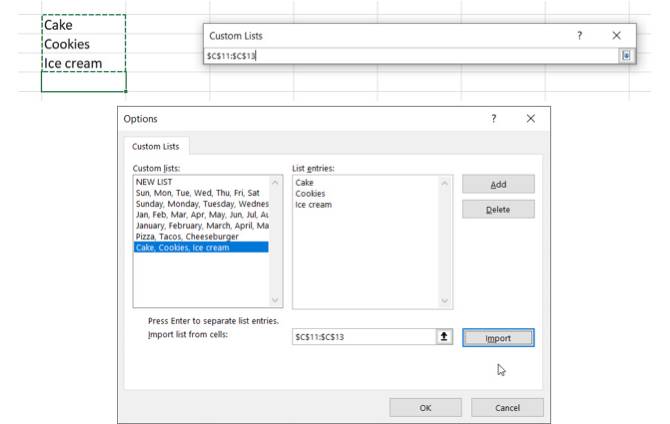Screen dimensions: 670x424
Task: Click the active empty cell below Ice cream
Action: pyautogui.click(x=84, y=82)
